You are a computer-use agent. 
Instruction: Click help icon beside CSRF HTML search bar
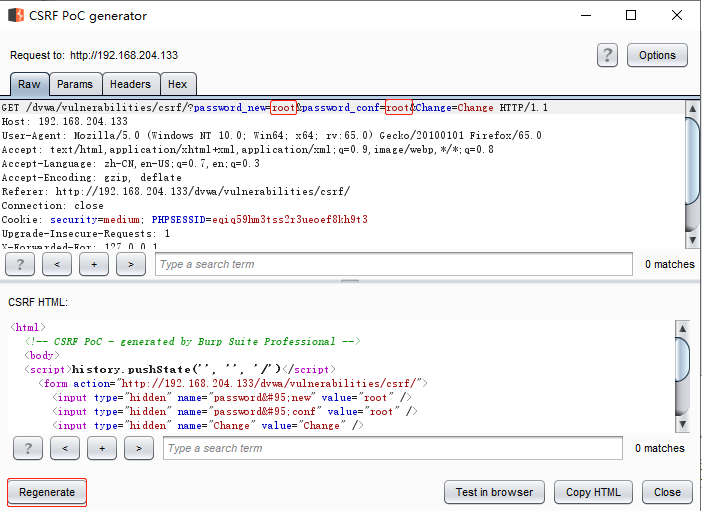pyautogui.click(x=28, y=448)
